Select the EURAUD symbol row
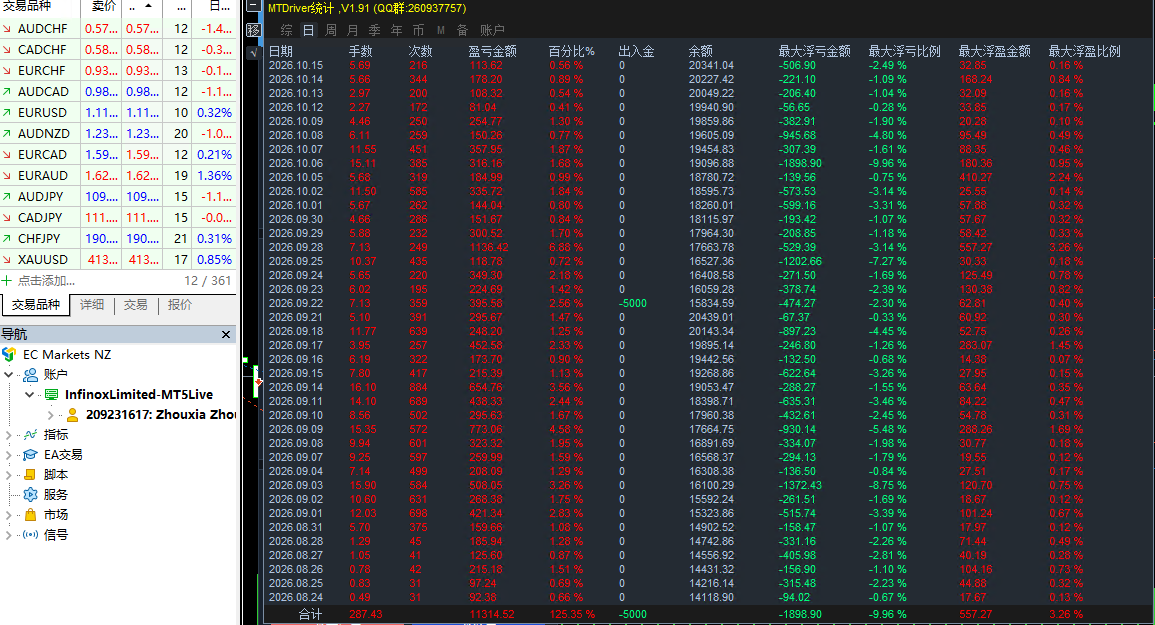 pyautogui.click(x=118, y=175)
